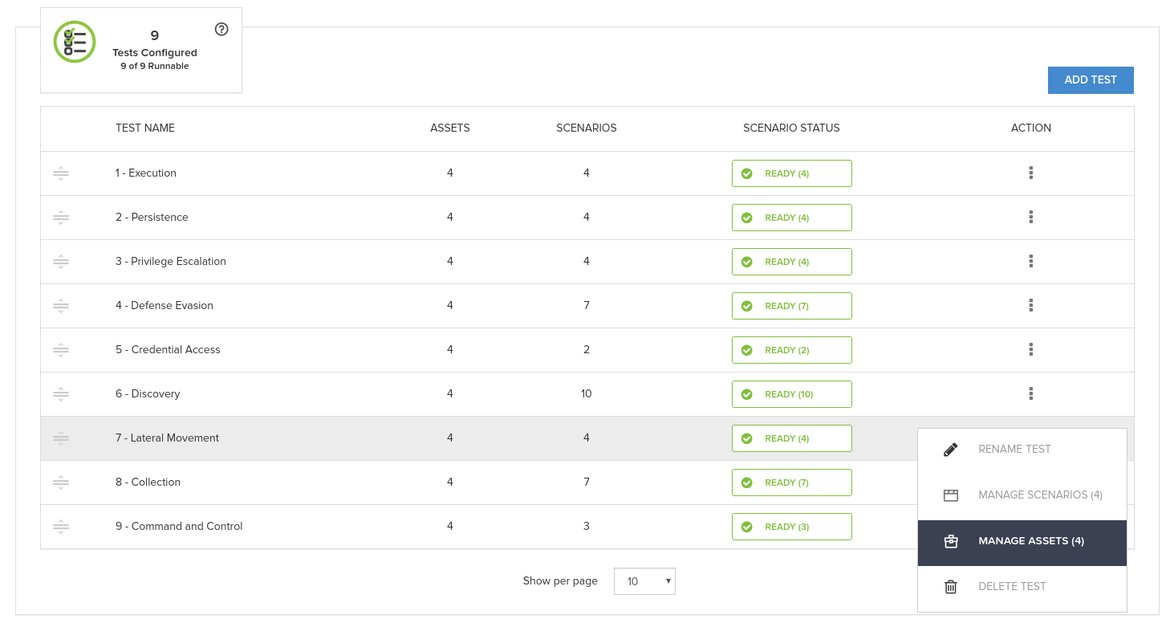Click the Show per page label
This screenshot has width=1170, height=619.
pos(560,581)
